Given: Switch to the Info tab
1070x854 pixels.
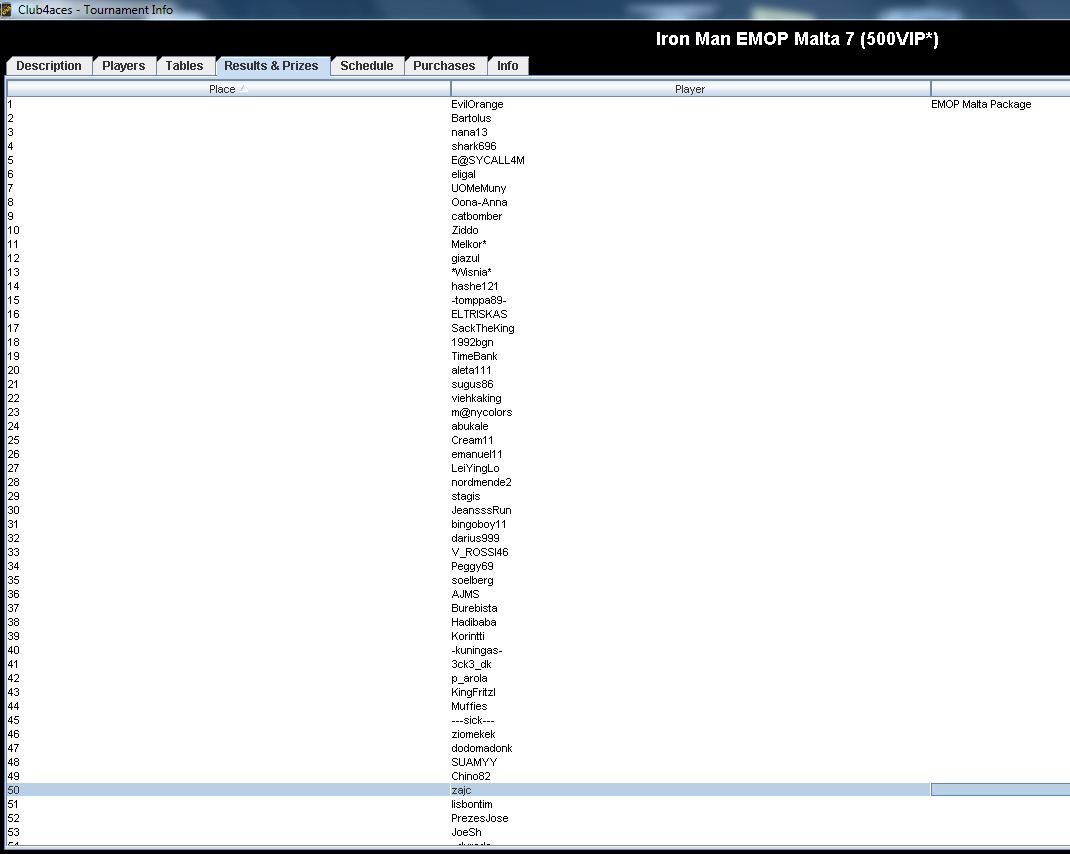Looking at the screenshot, I should coord(508,66).
